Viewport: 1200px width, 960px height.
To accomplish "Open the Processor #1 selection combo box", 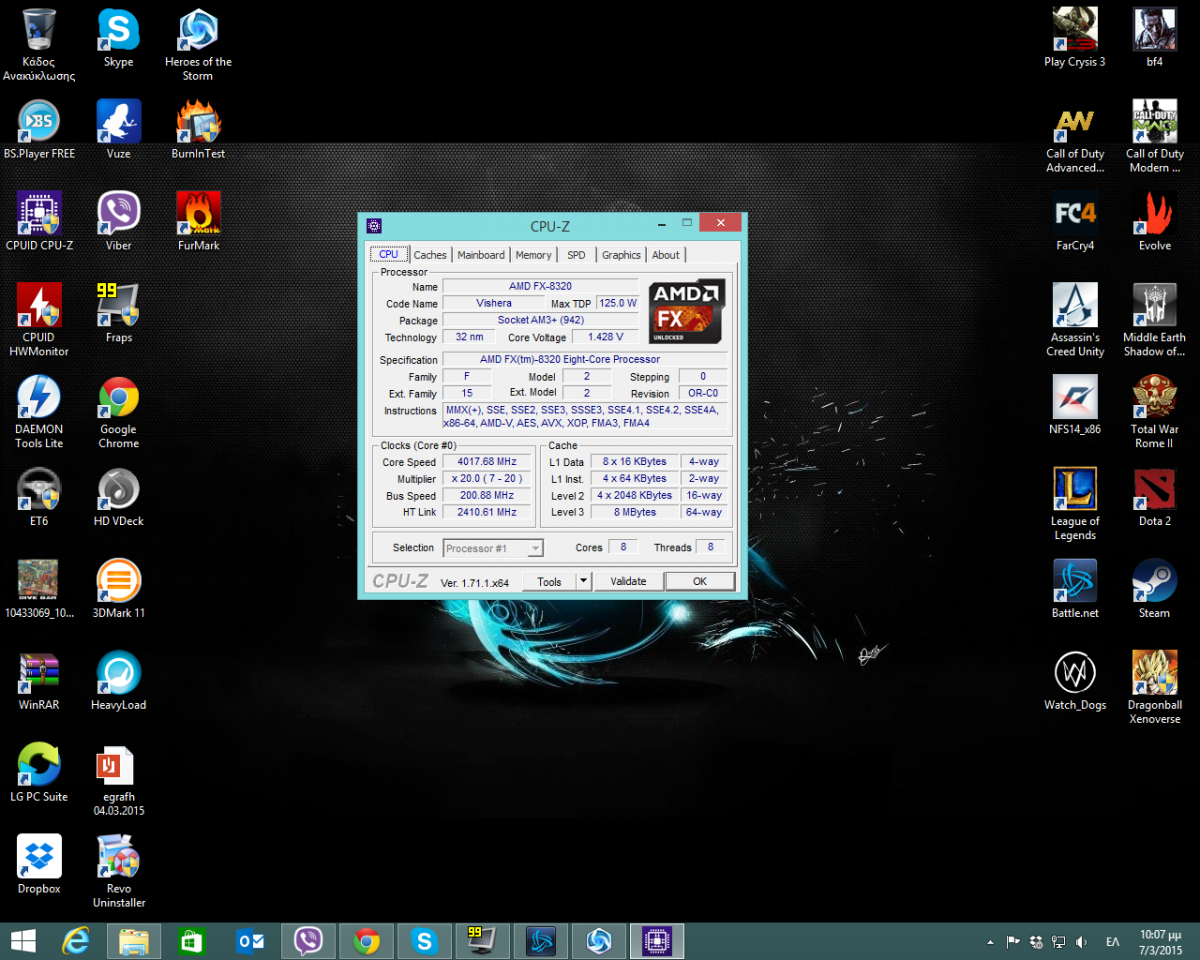I will [493, 548].
